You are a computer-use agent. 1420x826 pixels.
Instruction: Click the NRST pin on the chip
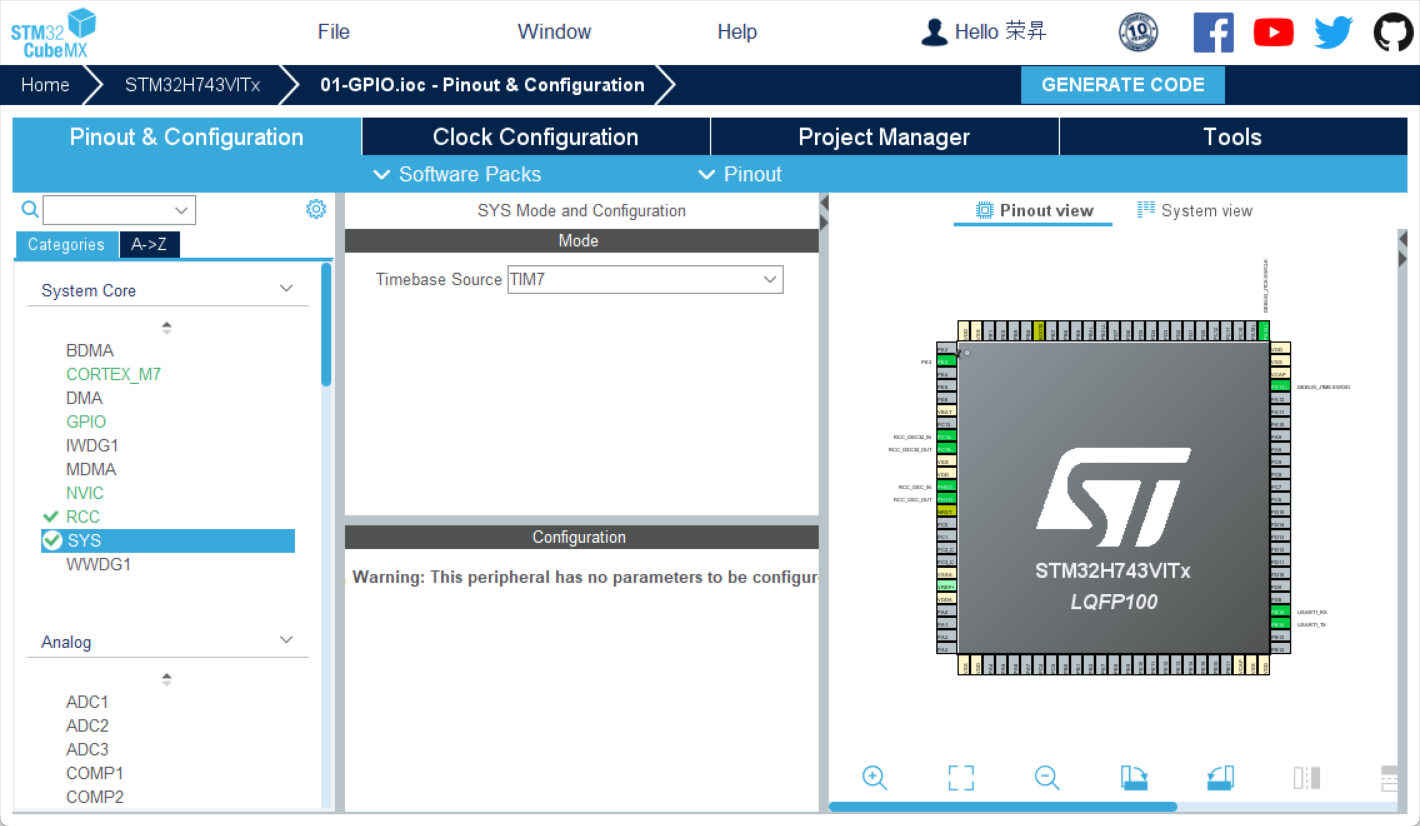(946, 511)
